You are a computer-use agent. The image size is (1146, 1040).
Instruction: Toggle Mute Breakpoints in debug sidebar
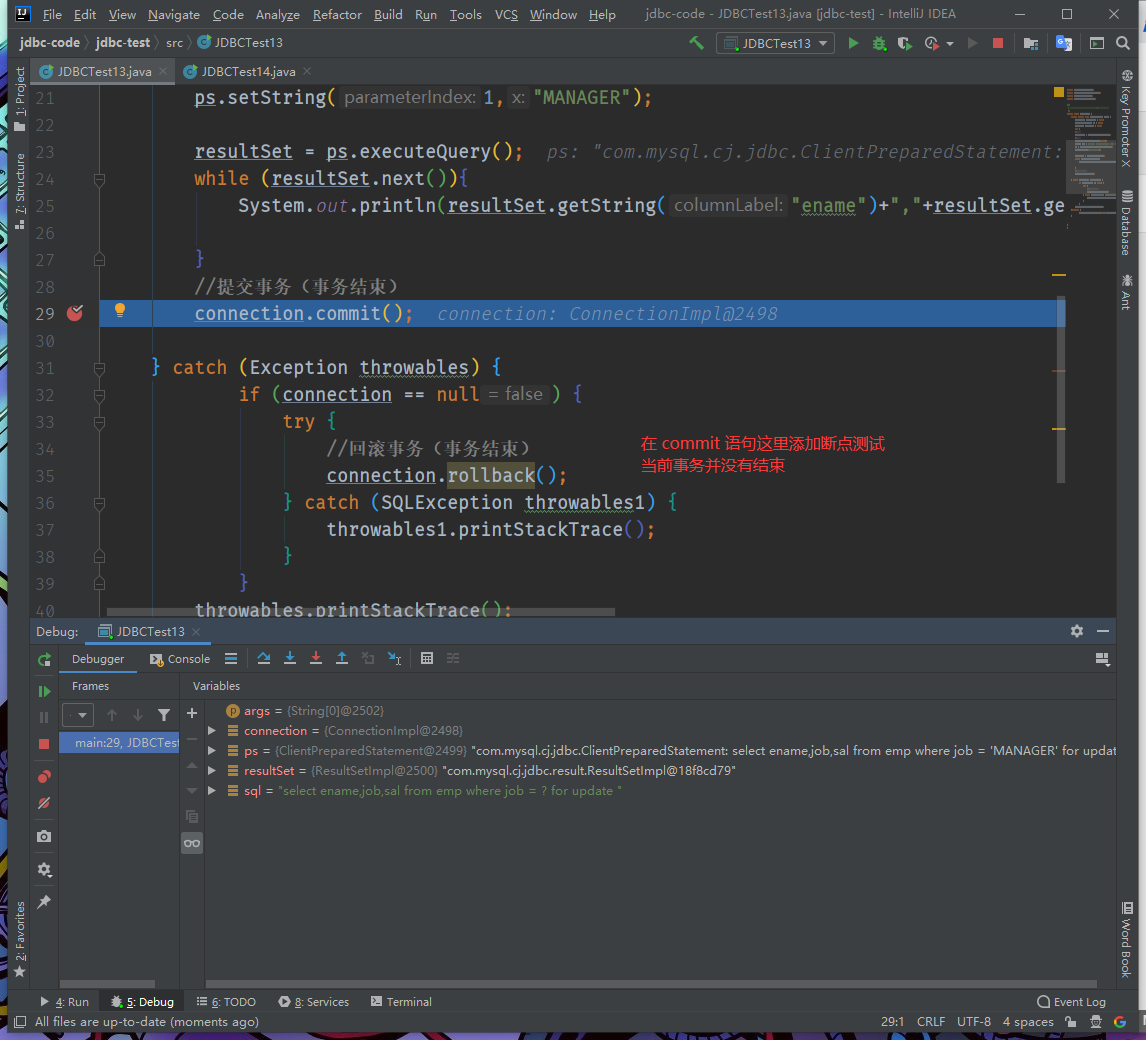tap(44, 803)
